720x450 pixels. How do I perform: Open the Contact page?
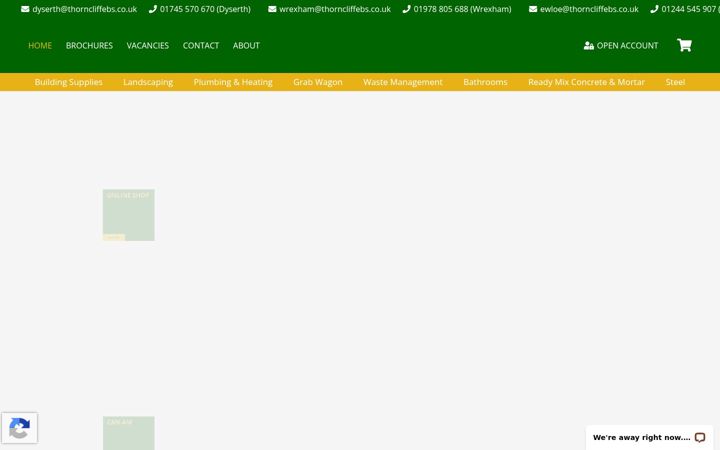click(x=201, y=45)
